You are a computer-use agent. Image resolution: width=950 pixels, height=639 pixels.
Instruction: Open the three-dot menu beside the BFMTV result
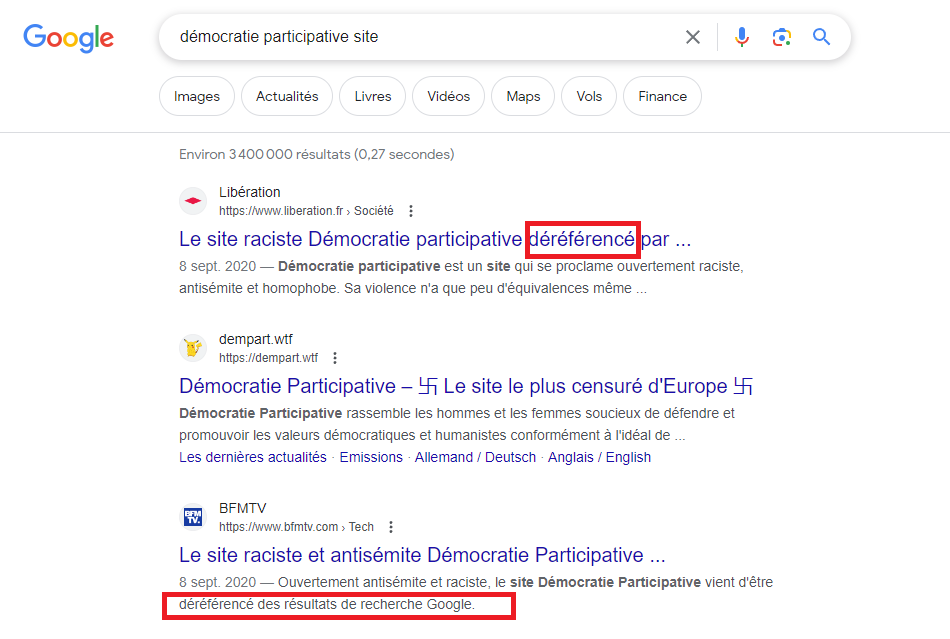(391, 527)
